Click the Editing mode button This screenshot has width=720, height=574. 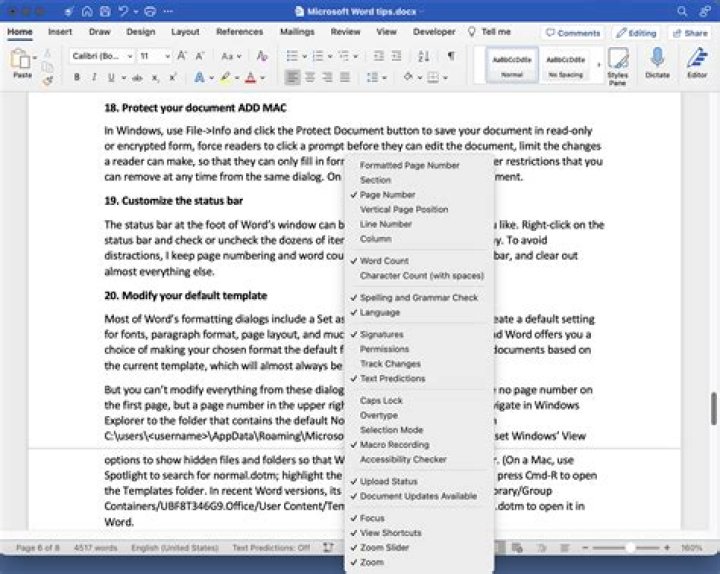(636, 33)
